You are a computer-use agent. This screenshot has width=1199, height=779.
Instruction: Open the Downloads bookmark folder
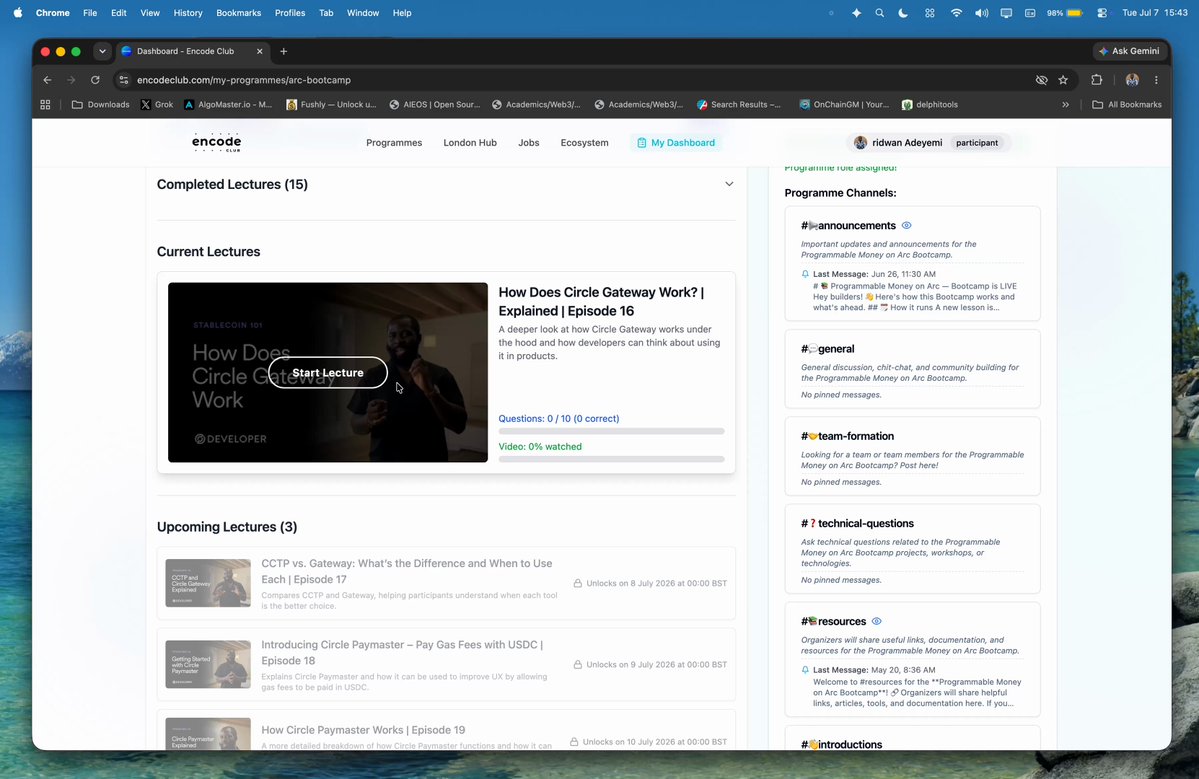pyautogui.click(x=100, y=105)
